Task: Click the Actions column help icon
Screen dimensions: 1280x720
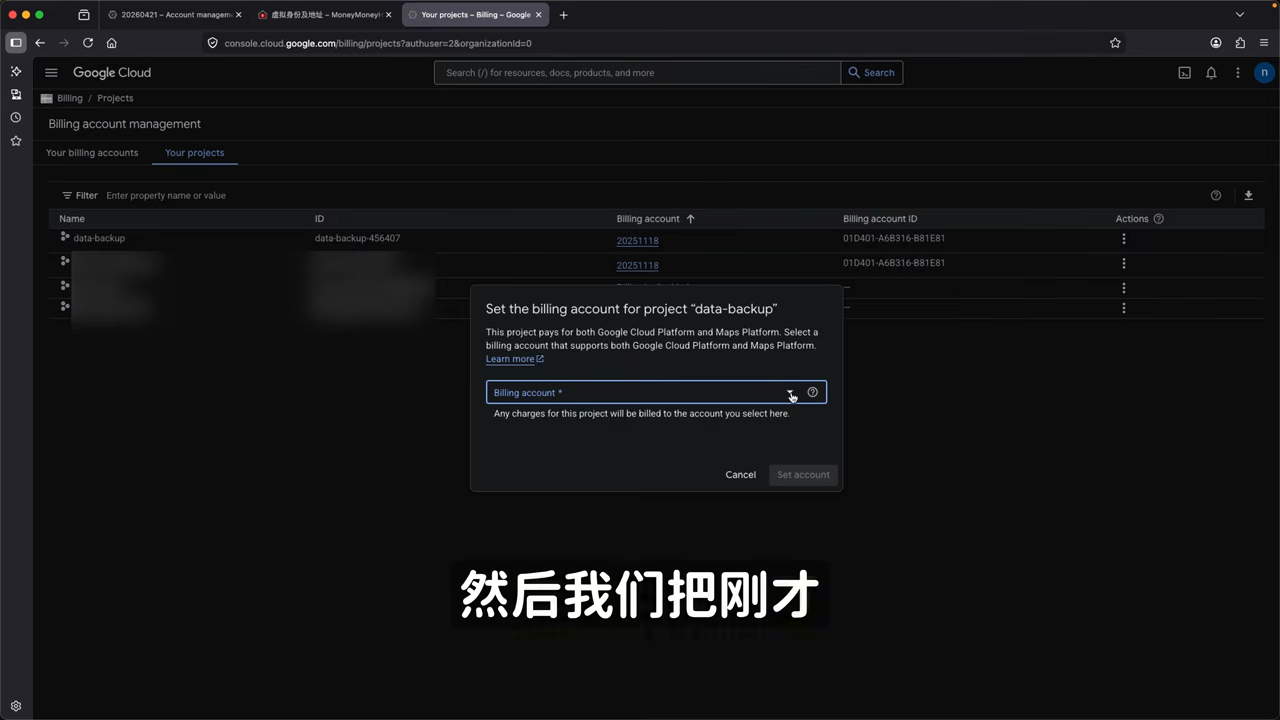Action: [x=1159, y=219]
